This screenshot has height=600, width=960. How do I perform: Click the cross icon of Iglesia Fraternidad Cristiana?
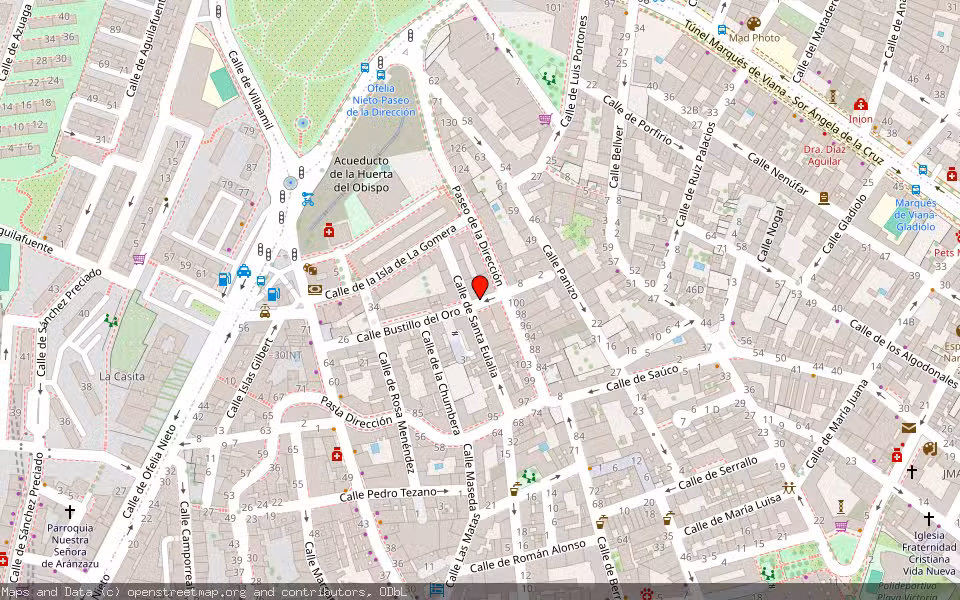click(928, 519)
